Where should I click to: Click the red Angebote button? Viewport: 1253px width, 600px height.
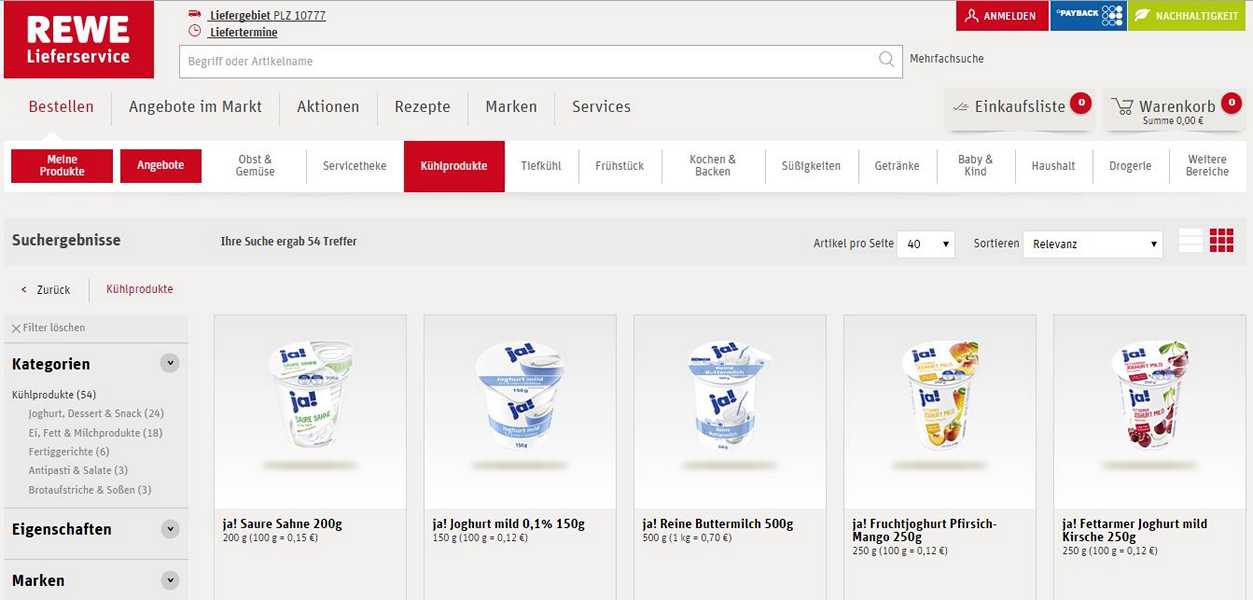161,166
